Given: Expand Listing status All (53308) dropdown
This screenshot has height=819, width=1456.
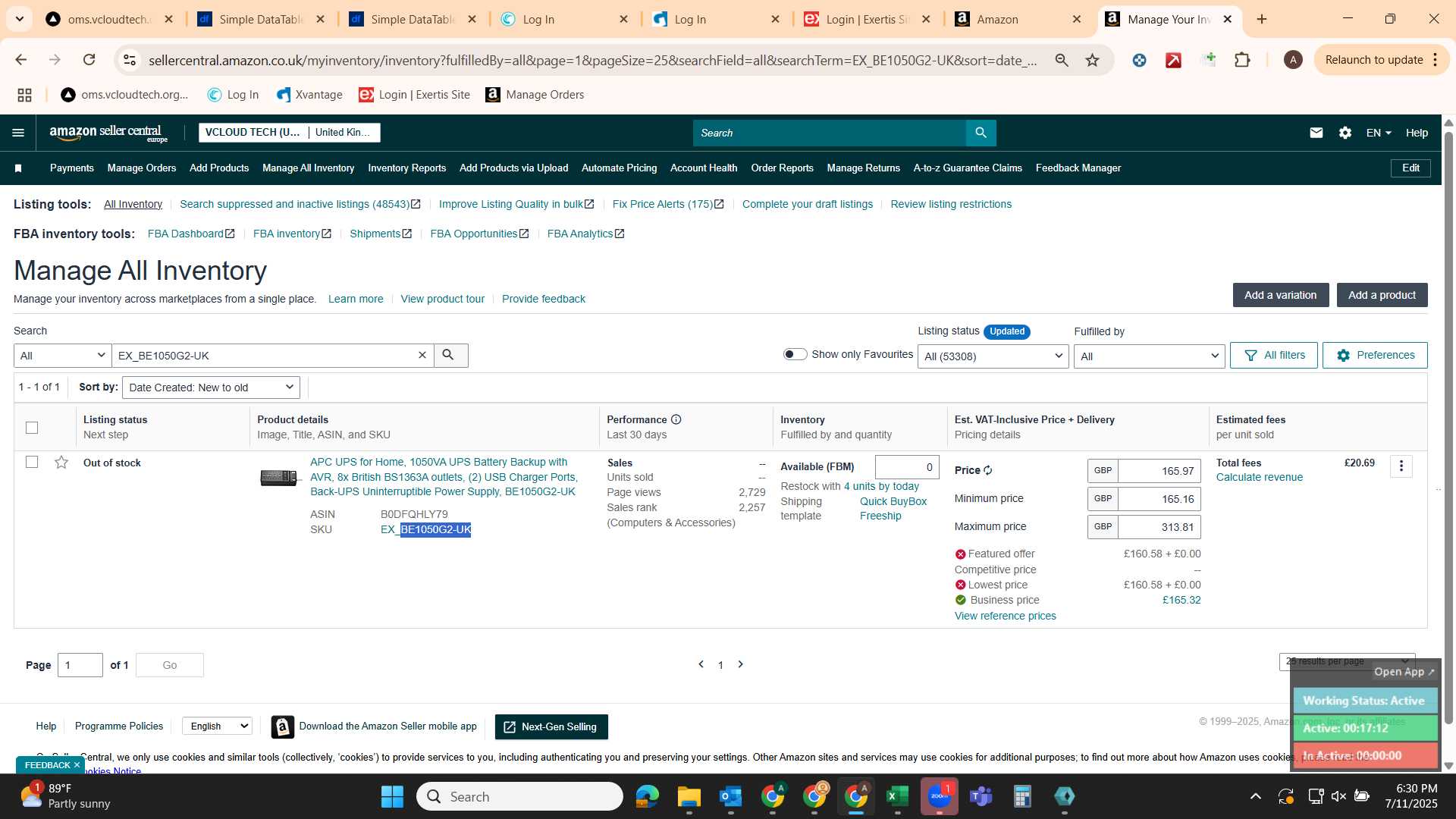Looking at the screenshot, I should pyautogui.click(x=993, y=356).
